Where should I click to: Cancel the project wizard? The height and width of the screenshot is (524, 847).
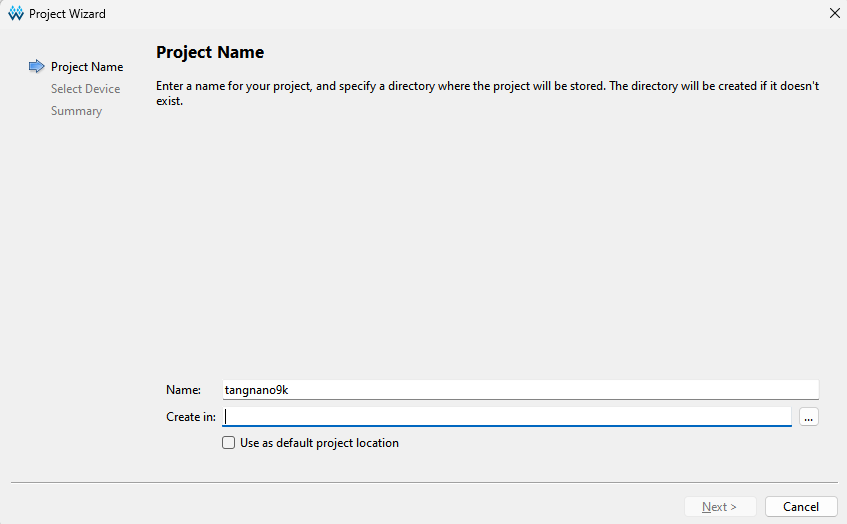pyautogui.click(x=800, y=507)
